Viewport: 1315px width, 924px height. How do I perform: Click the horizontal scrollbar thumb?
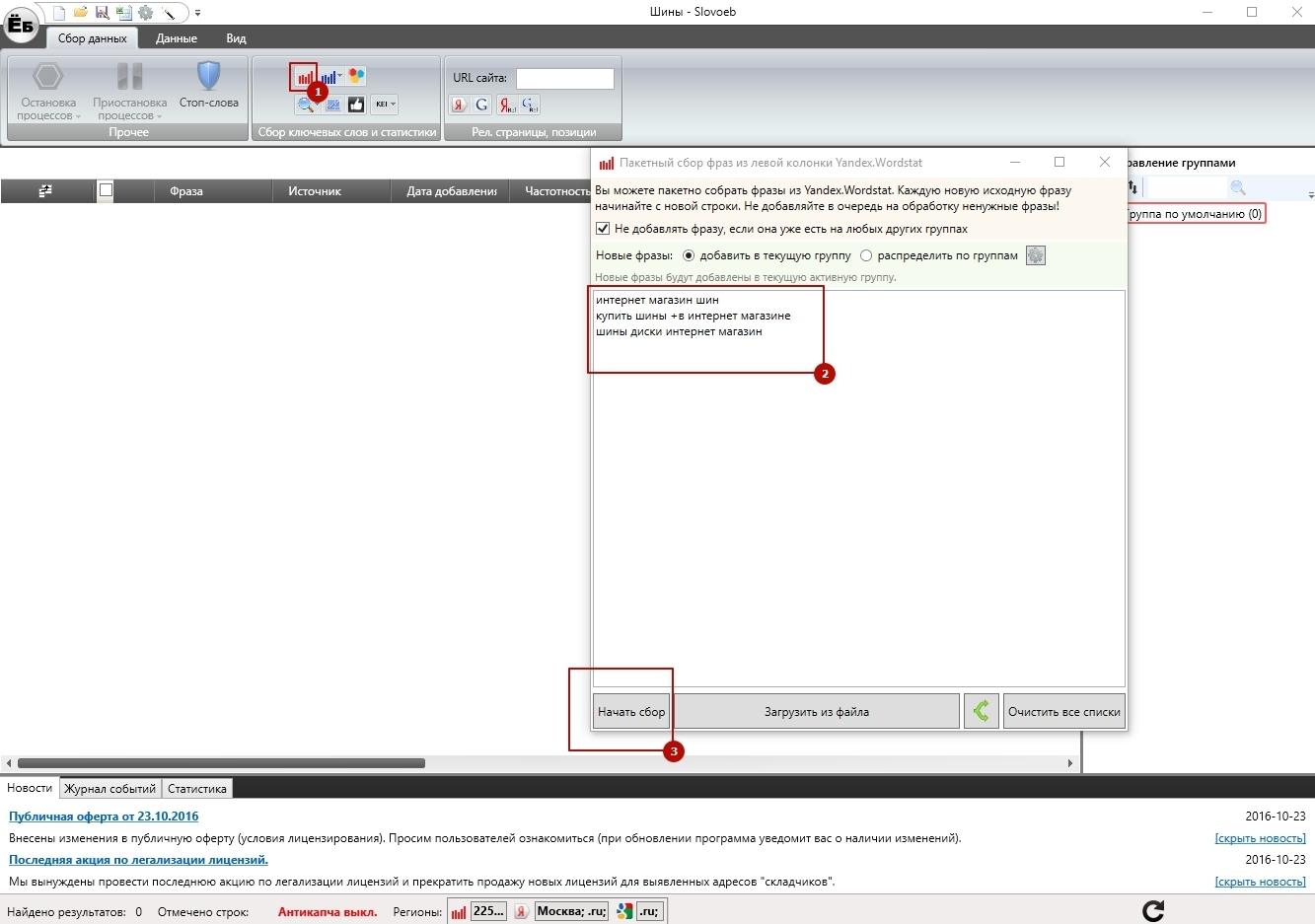coord(221,763)
